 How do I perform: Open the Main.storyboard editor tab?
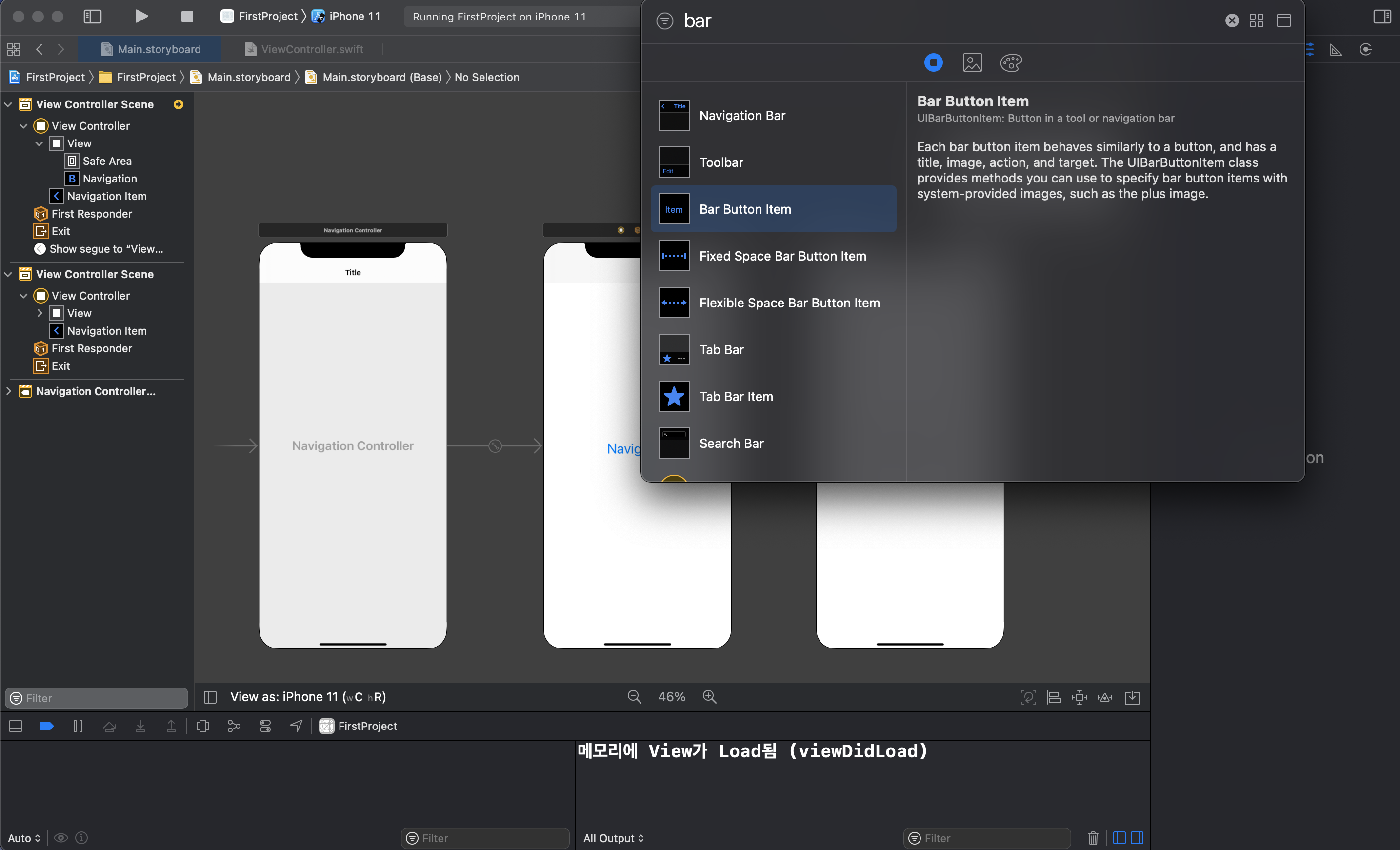151,49
